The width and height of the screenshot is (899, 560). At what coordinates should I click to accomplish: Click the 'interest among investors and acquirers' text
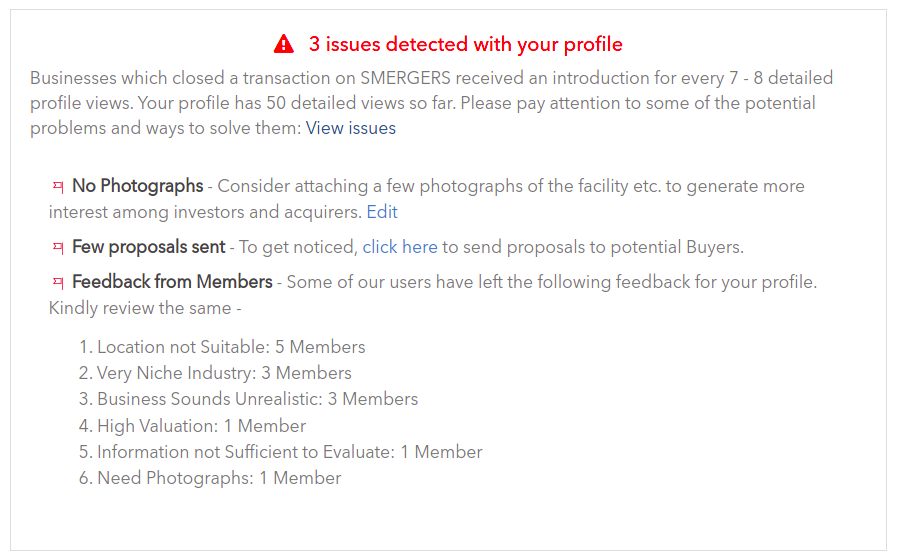[205, 212]
